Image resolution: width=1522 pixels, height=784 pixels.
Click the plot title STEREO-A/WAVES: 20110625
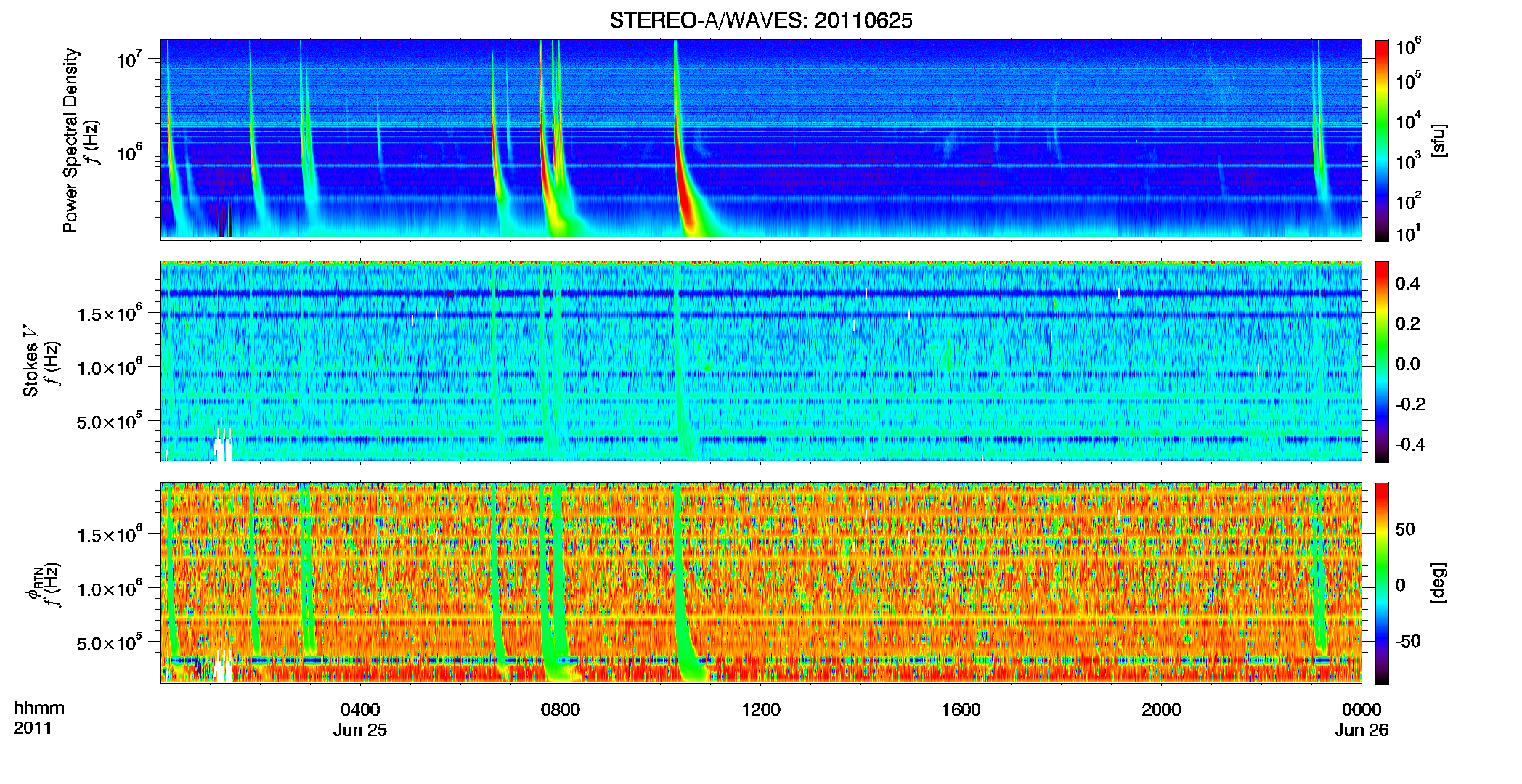pyautogui.click(x=760, y=21)
